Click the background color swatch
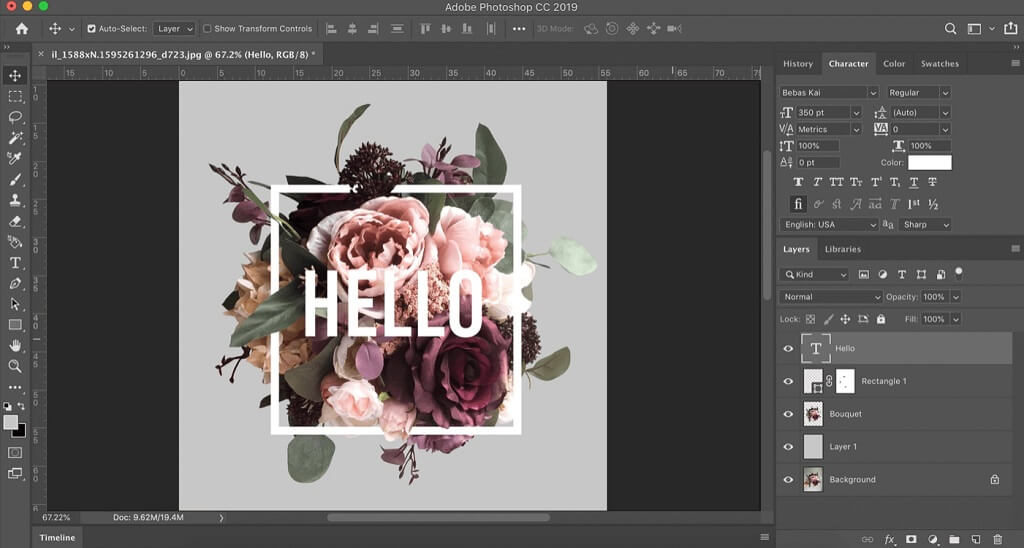Screen dimensions: 1024x548 (x=21, y=431)
